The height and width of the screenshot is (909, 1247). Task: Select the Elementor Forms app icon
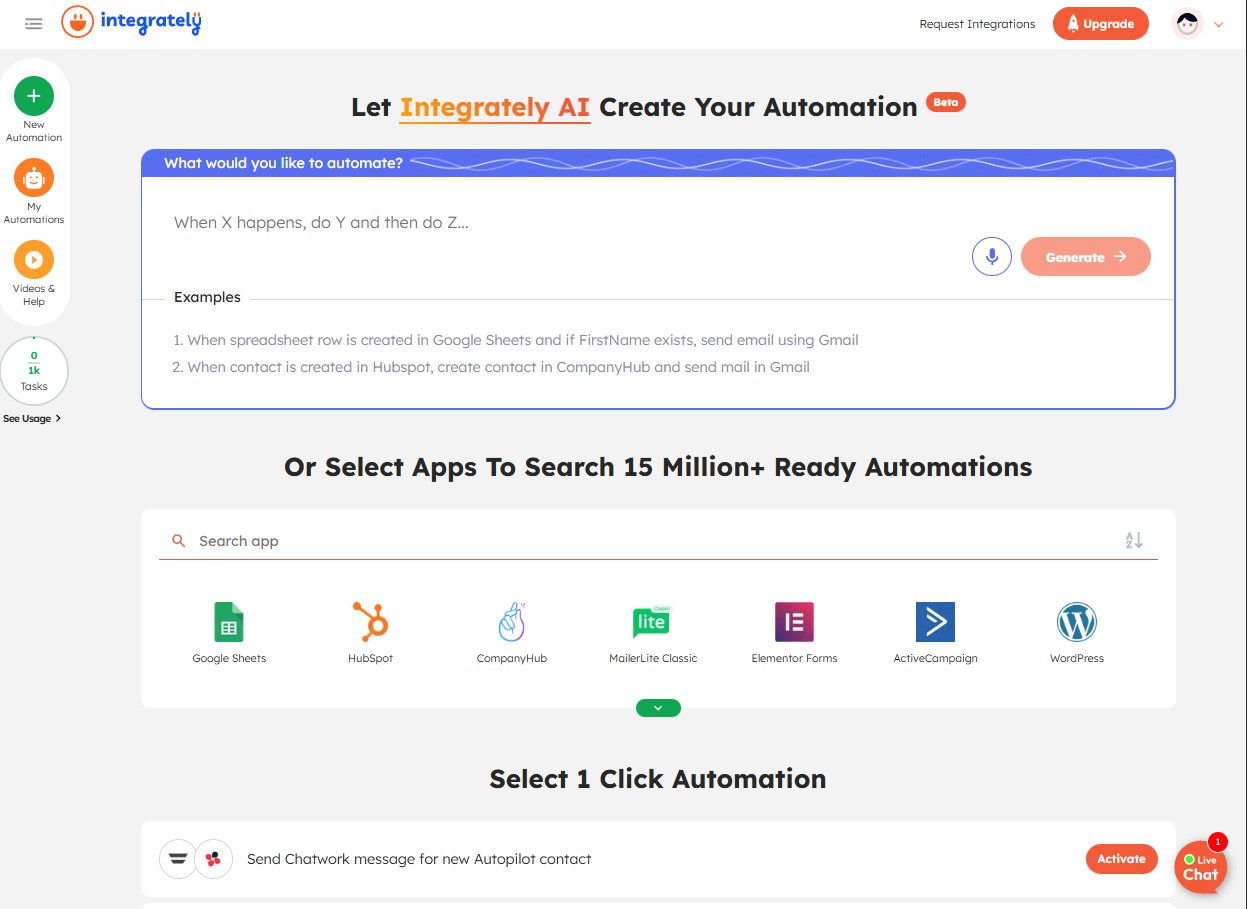[793, 621]
